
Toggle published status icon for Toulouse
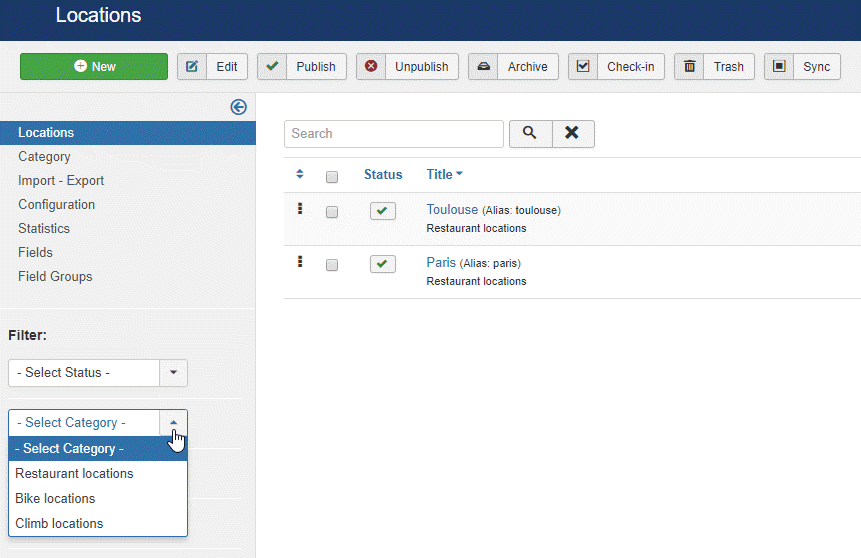tap(382, 211)
